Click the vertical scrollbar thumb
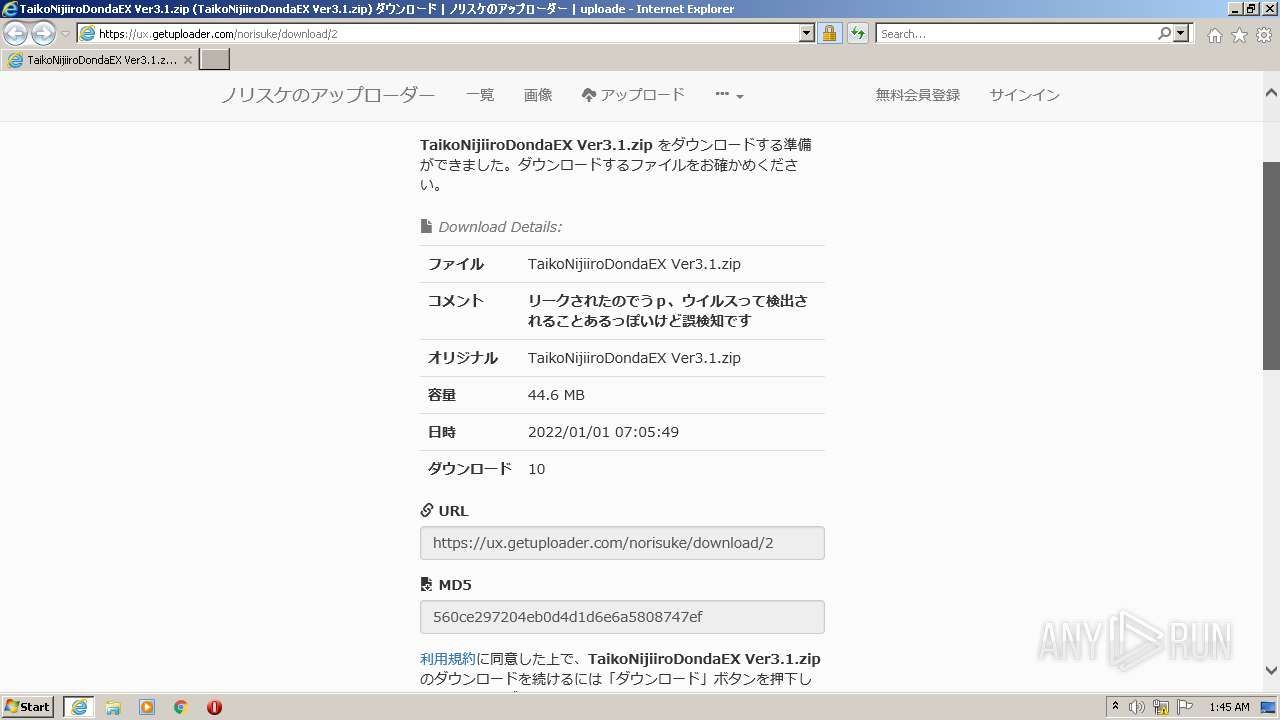Image resolution: width=1280 pixels, height=720 pixels. click(x=1271, y=266)
